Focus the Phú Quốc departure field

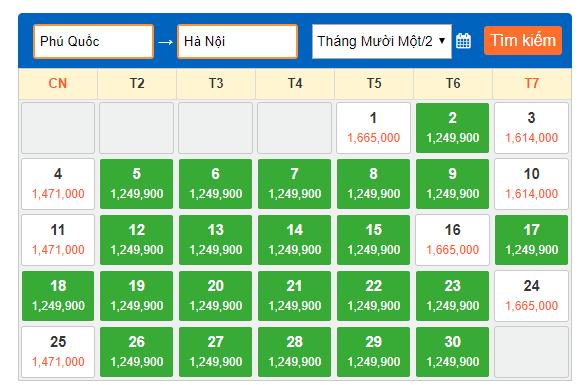93,41
